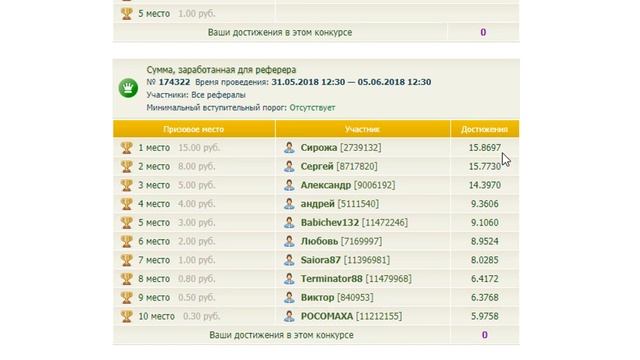Open the profile of Saiora87
640x360 pixels.
tap(321, 260)
